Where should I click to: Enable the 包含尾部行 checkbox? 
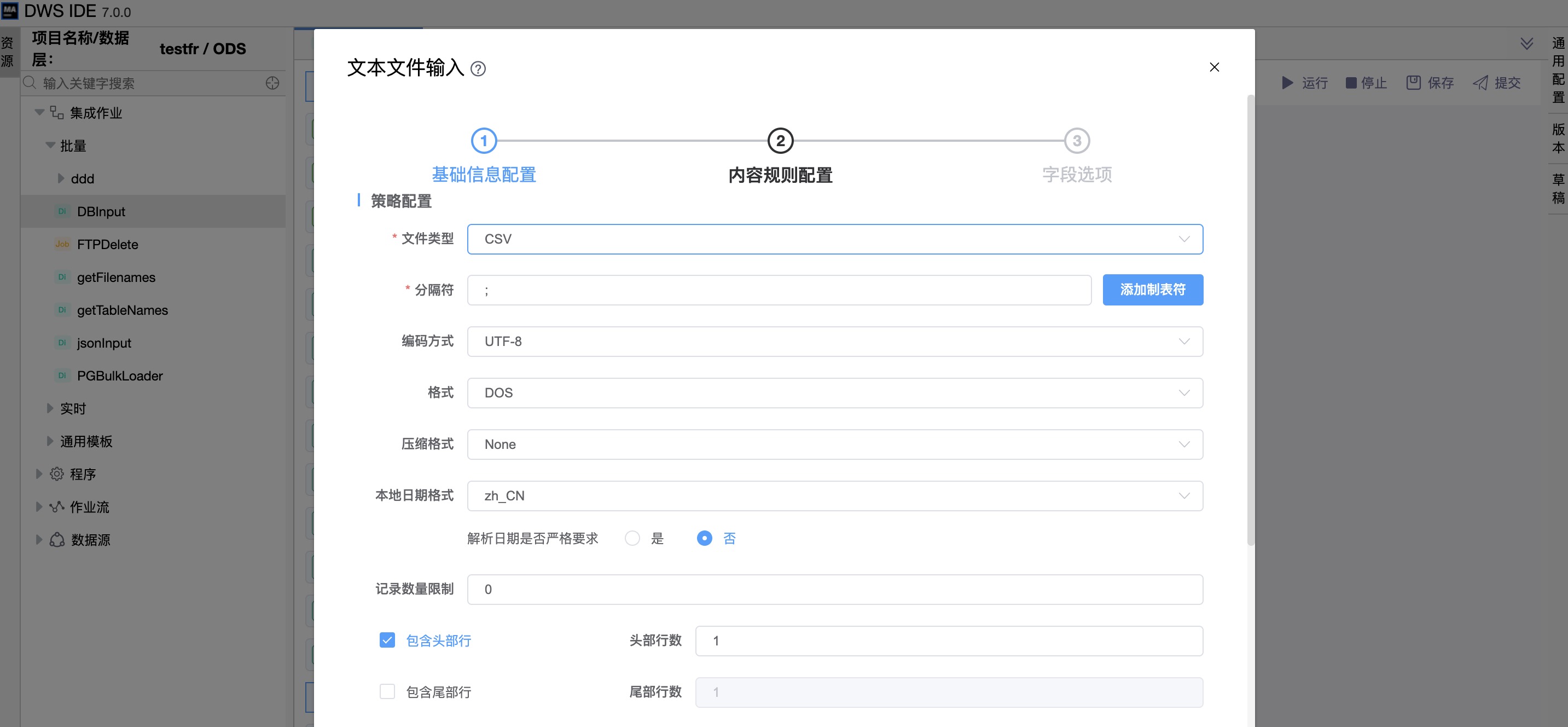pyautogui.click(x=387, y=691)
